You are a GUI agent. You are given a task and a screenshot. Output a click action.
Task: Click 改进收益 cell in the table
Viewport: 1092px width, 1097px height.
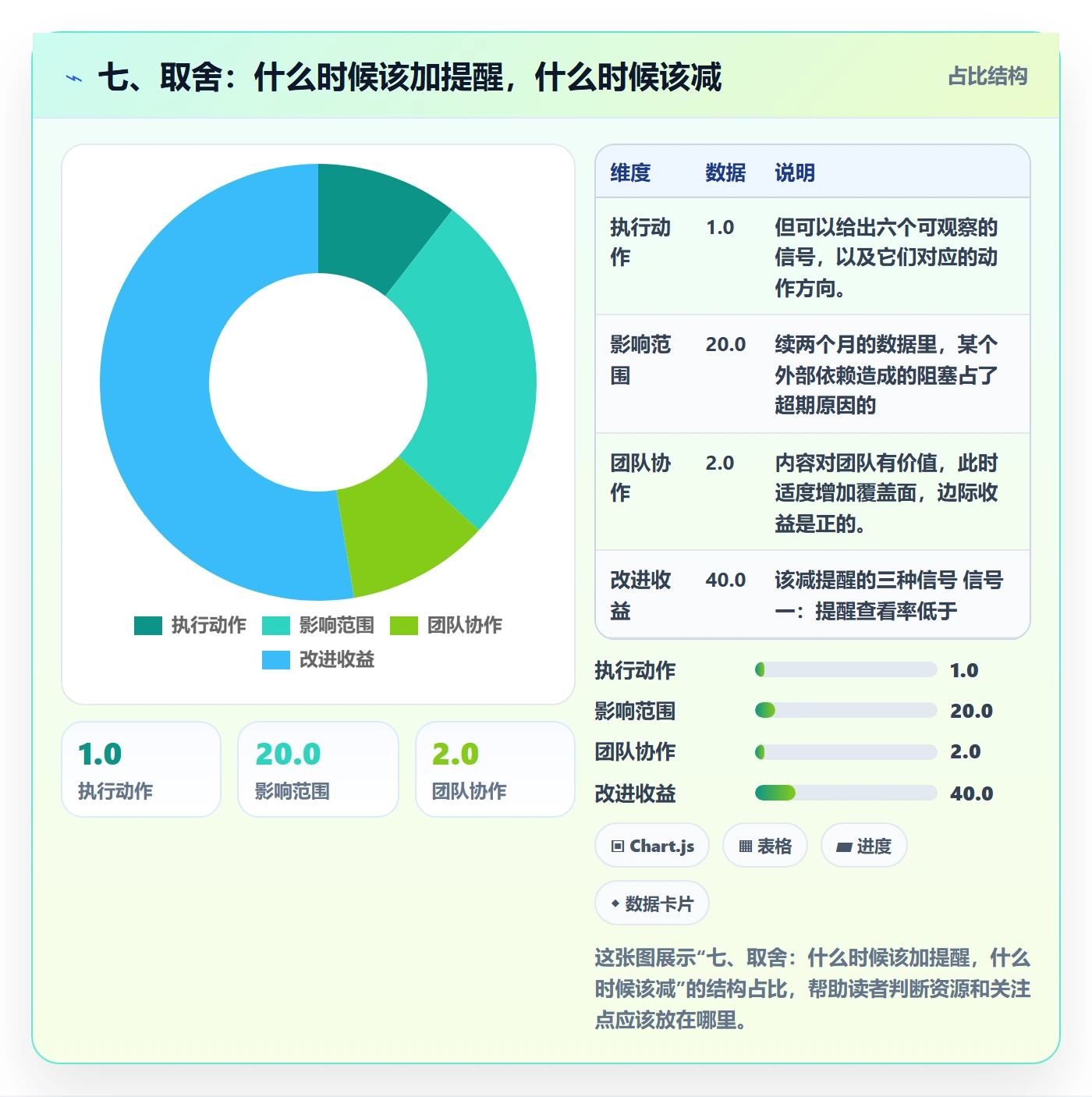pyautogui.click(x=640, y=595)
